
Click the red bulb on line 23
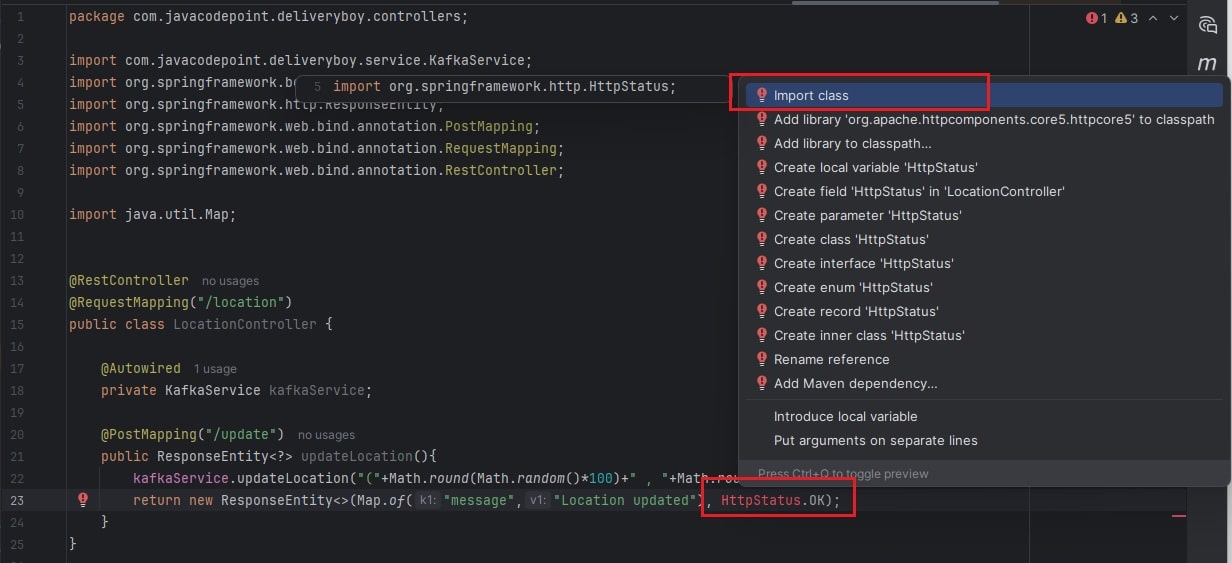click(x=83, y=500)
